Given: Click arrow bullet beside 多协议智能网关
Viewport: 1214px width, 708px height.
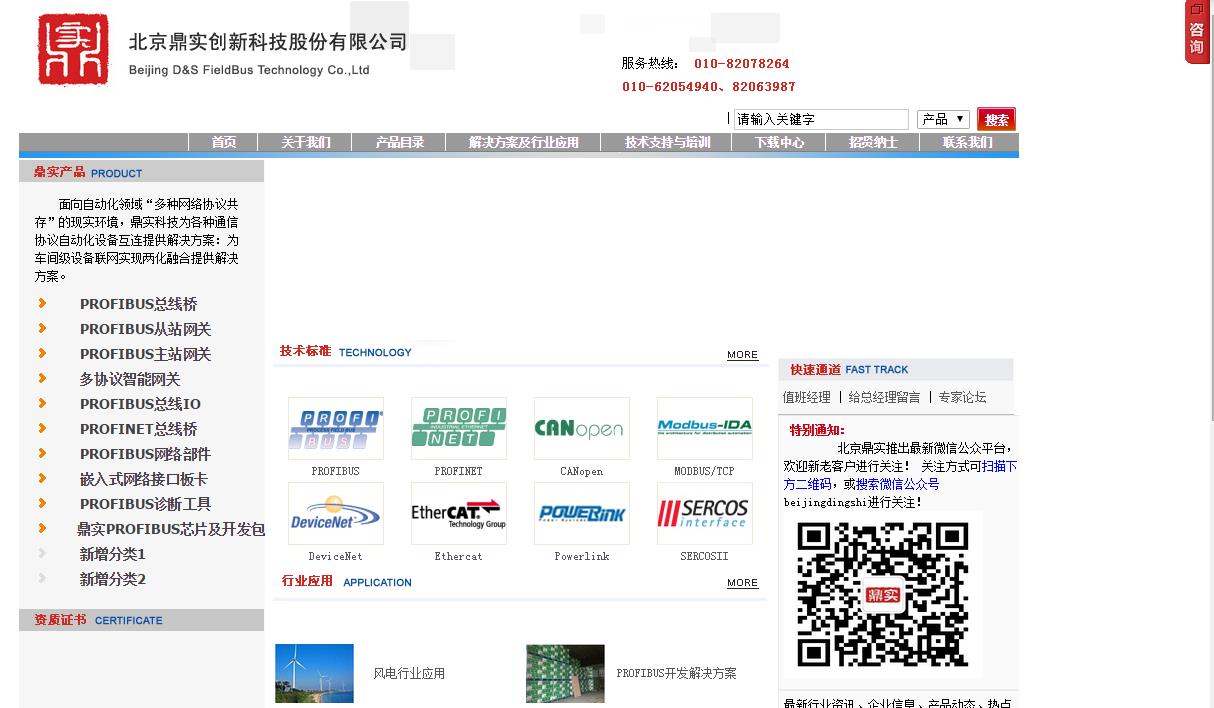Looking at the screenshot, I should tap(42, 378).
